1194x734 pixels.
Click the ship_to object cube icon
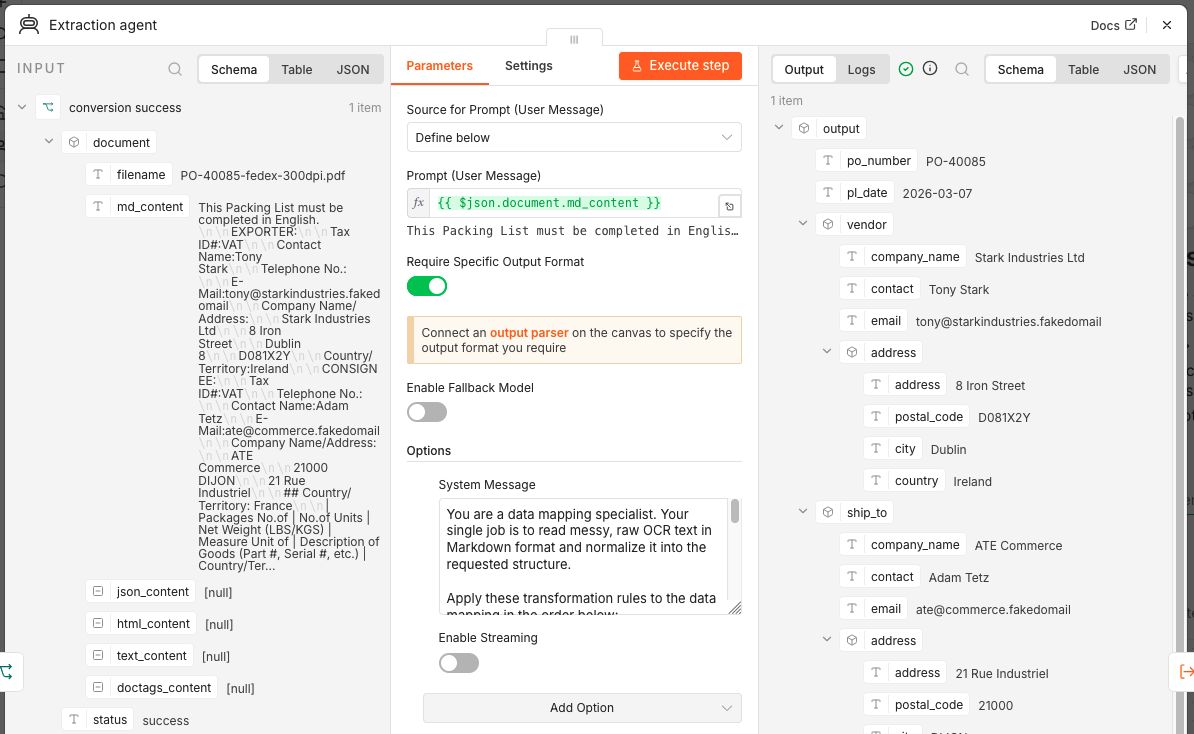(828, 512)
